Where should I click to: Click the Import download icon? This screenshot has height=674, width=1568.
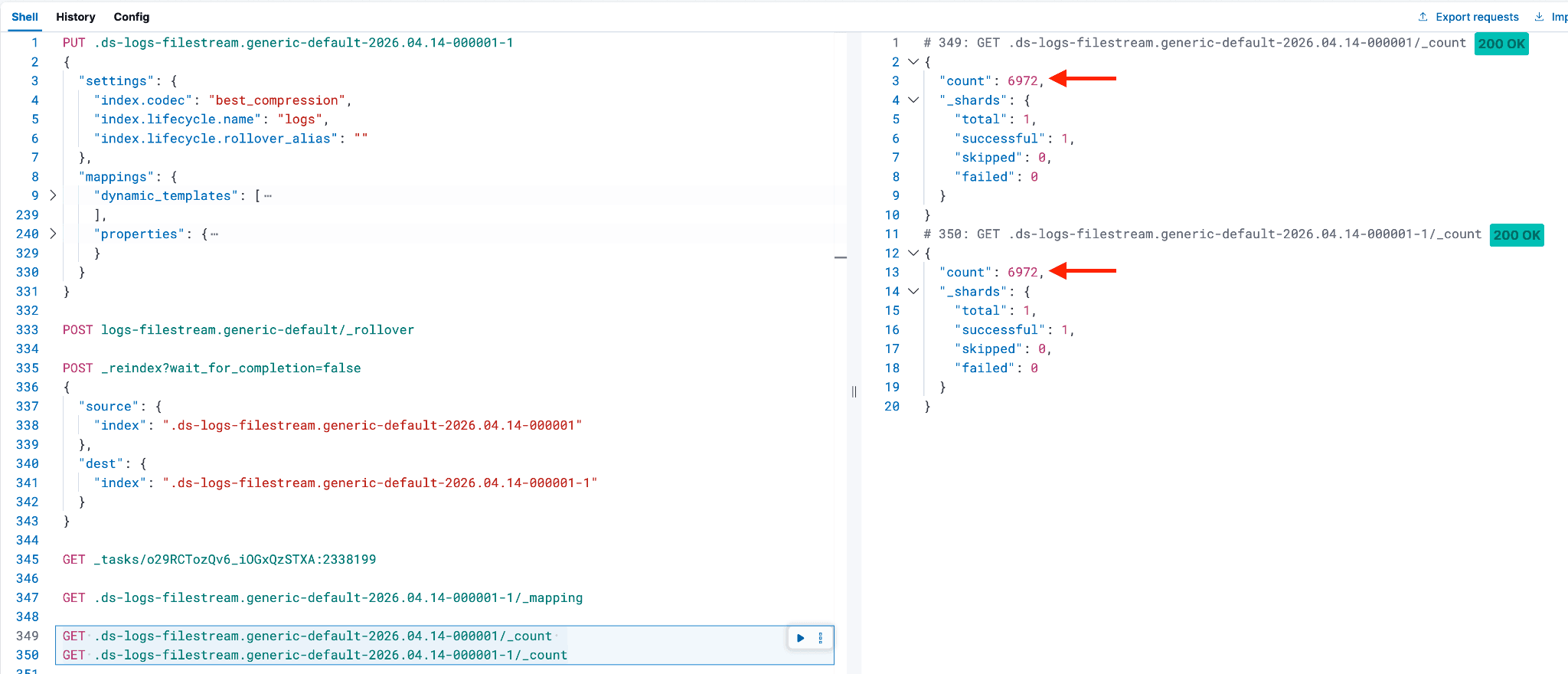pos(1539,17)
